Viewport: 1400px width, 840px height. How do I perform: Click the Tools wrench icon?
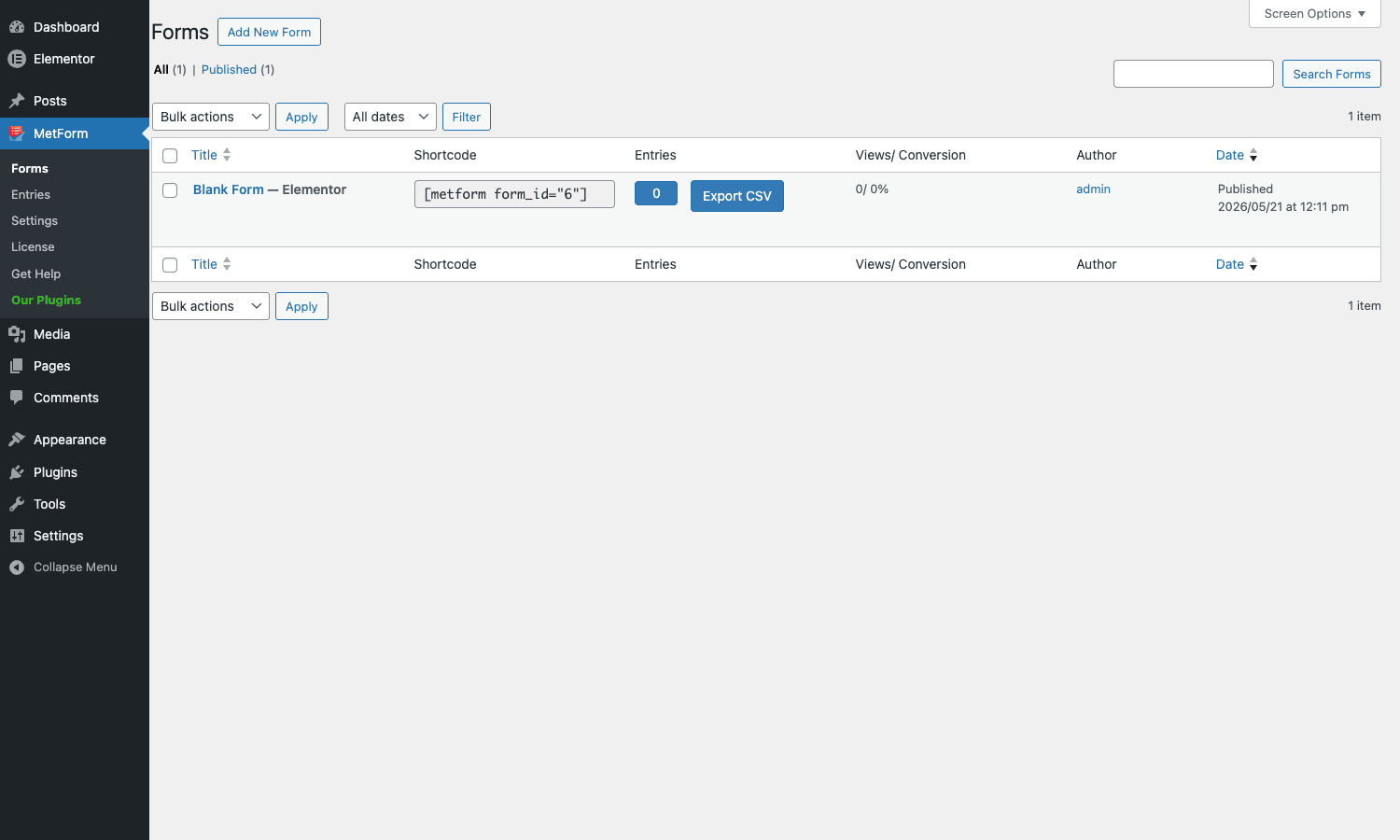click(17, 504)
